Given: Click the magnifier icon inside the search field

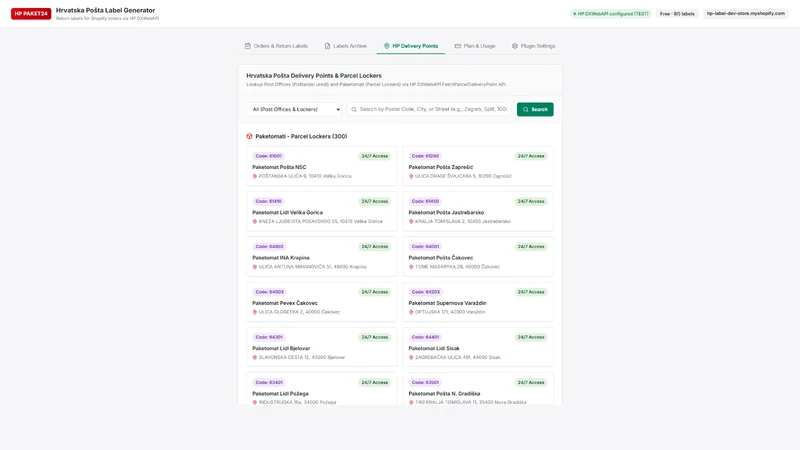Looking at the screenshot, I should pos(354,109).
